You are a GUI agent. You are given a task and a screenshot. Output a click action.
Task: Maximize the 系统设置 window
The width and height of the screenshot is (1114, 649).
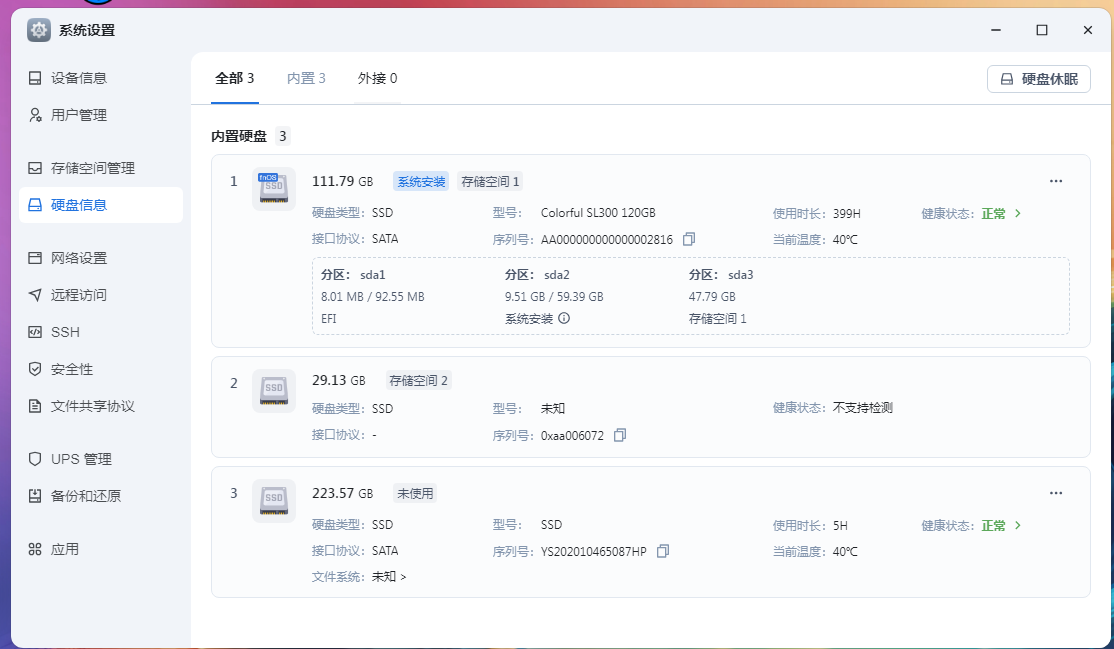[1042, 30]
